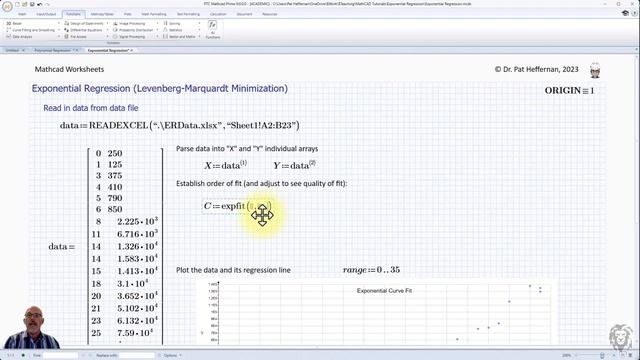Click the Undo arrow icon
This screenshot has height=360, width=640.
(x=40, y=4)
